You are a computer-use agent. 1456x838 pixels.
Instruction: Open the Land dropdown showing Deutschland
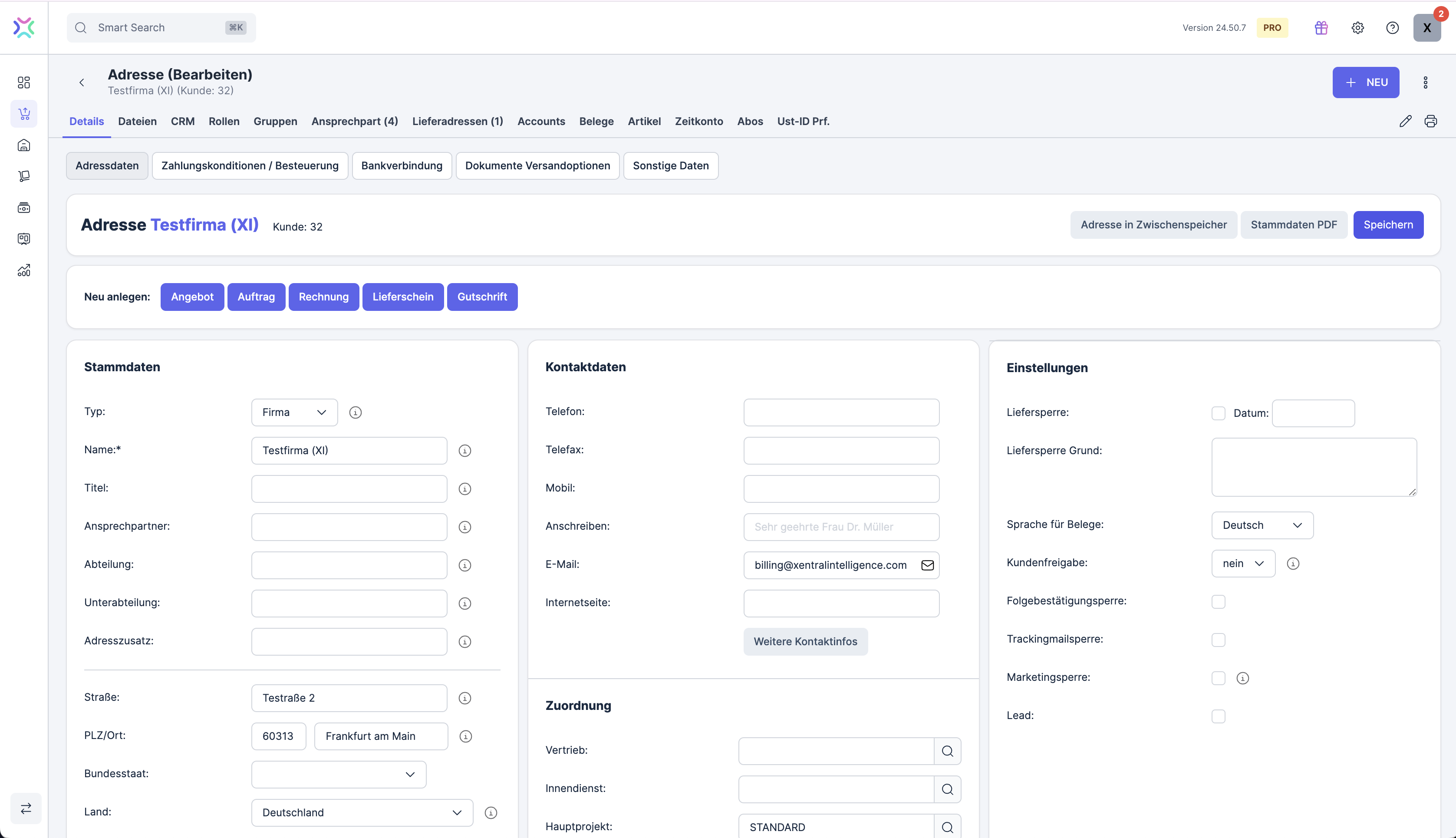[361, 812]
